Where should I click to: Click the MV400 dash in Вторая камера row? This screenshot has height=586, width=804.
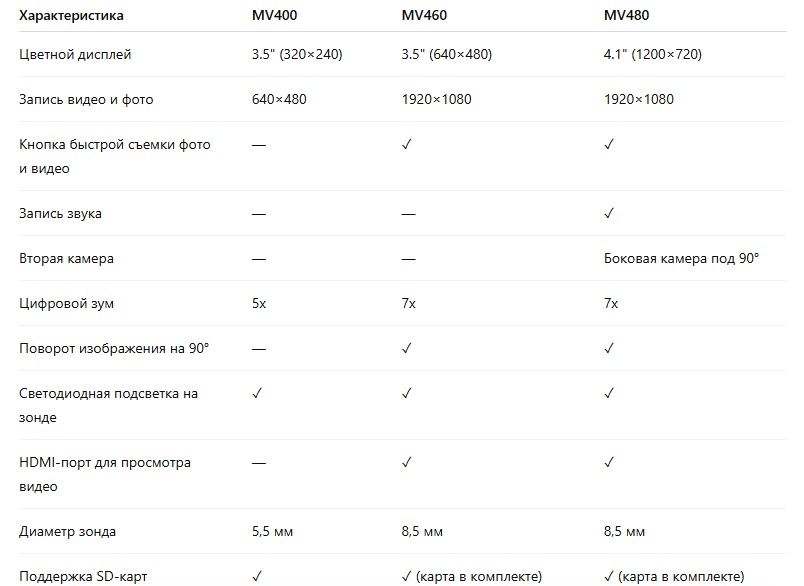[x=259, y=259]
